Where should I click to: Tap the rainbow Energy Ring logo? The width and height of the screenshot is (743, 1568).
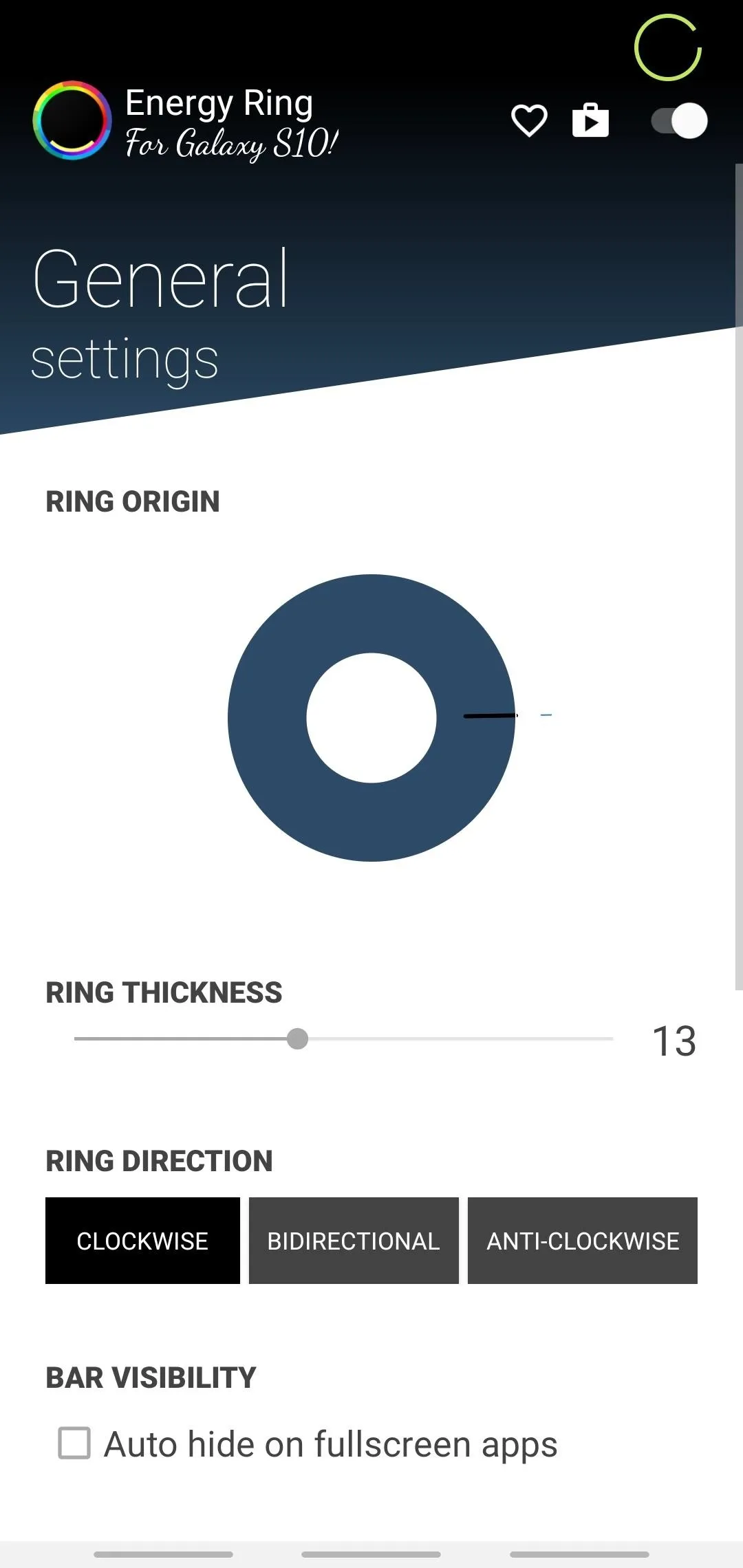click(72, 120)
